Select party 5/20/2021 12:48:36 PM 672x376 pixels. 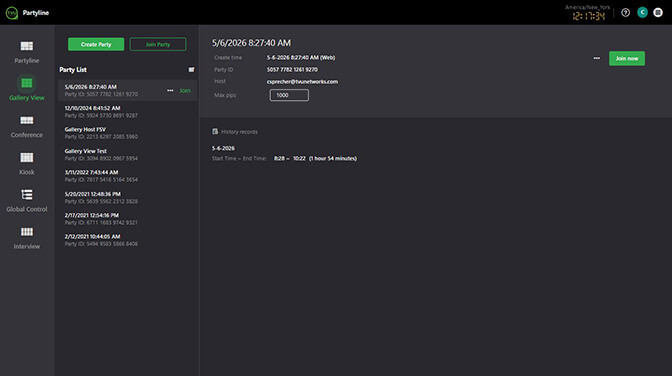[128, 197]
